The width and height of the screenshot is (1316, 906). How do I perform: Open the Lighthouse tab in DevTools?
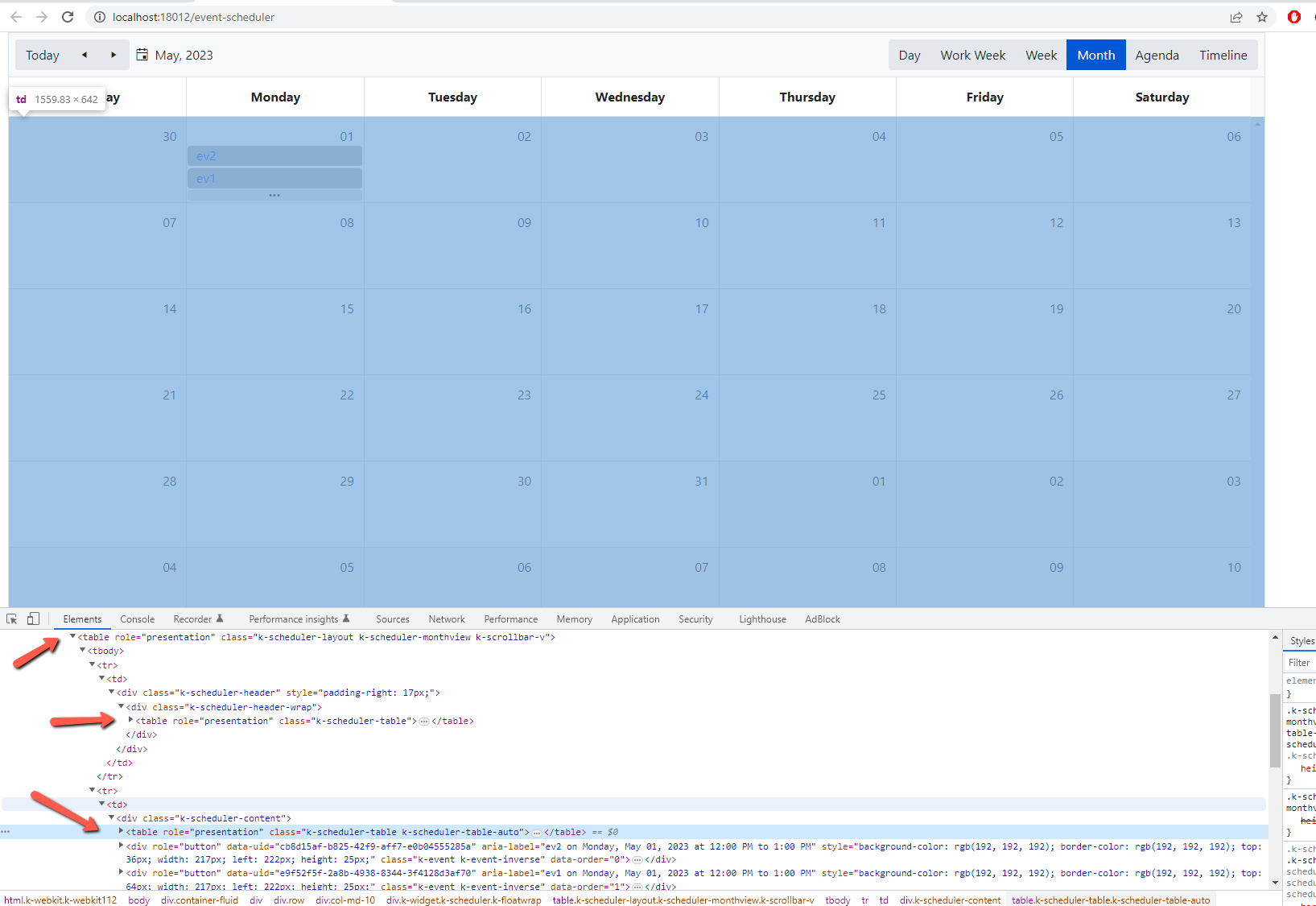763,619
